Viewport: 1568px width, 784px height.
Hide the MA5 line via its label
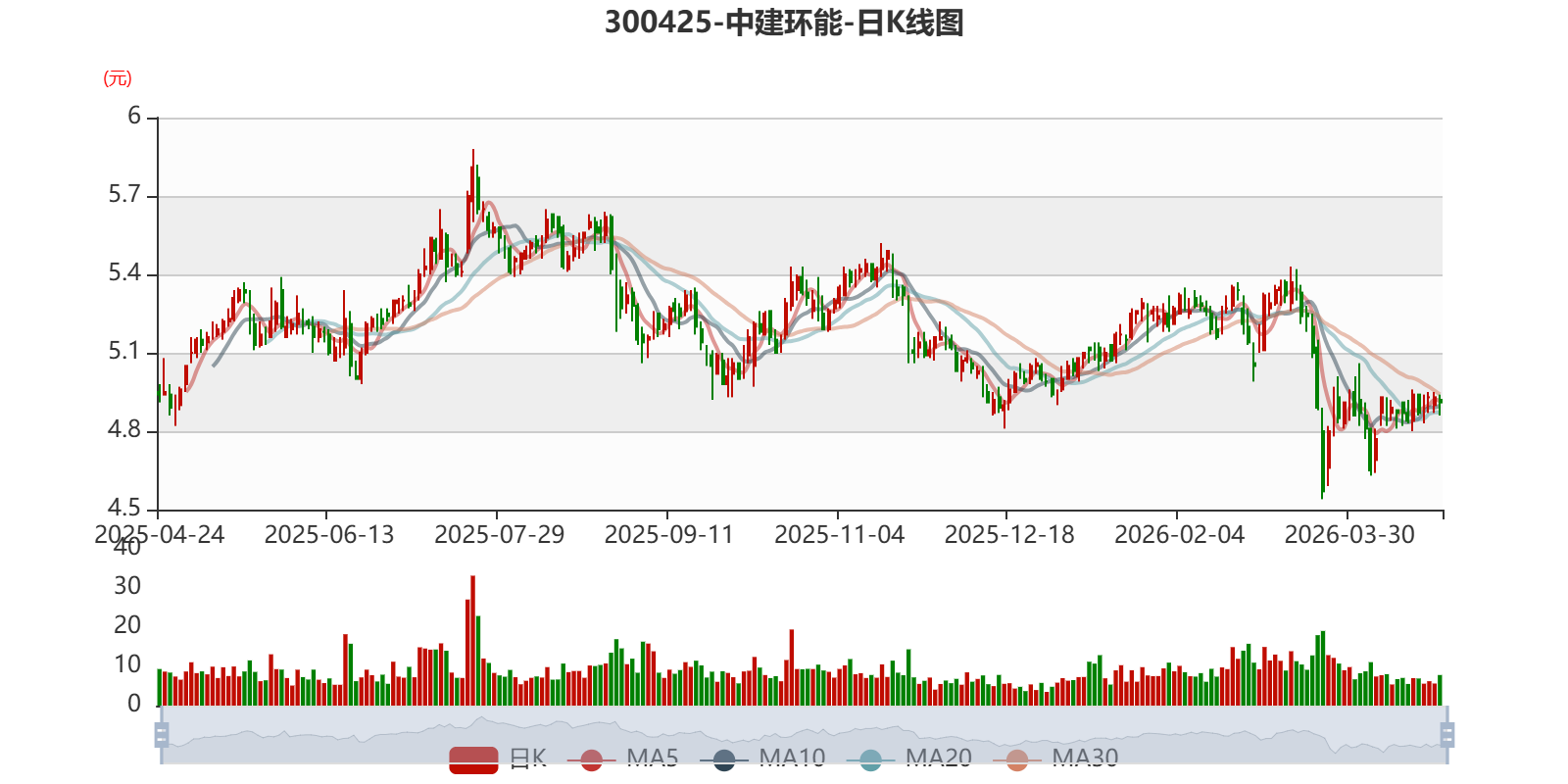pos(653,759)
